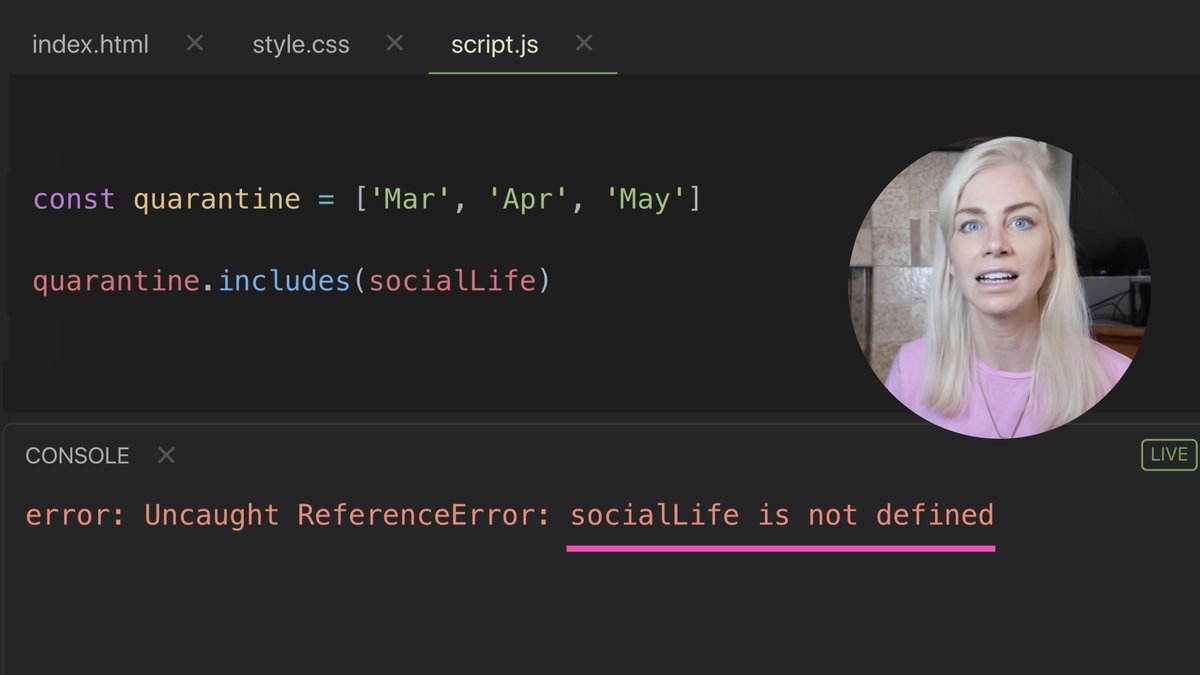
Task: Close the index.html tab
Action: pos(194,43)
